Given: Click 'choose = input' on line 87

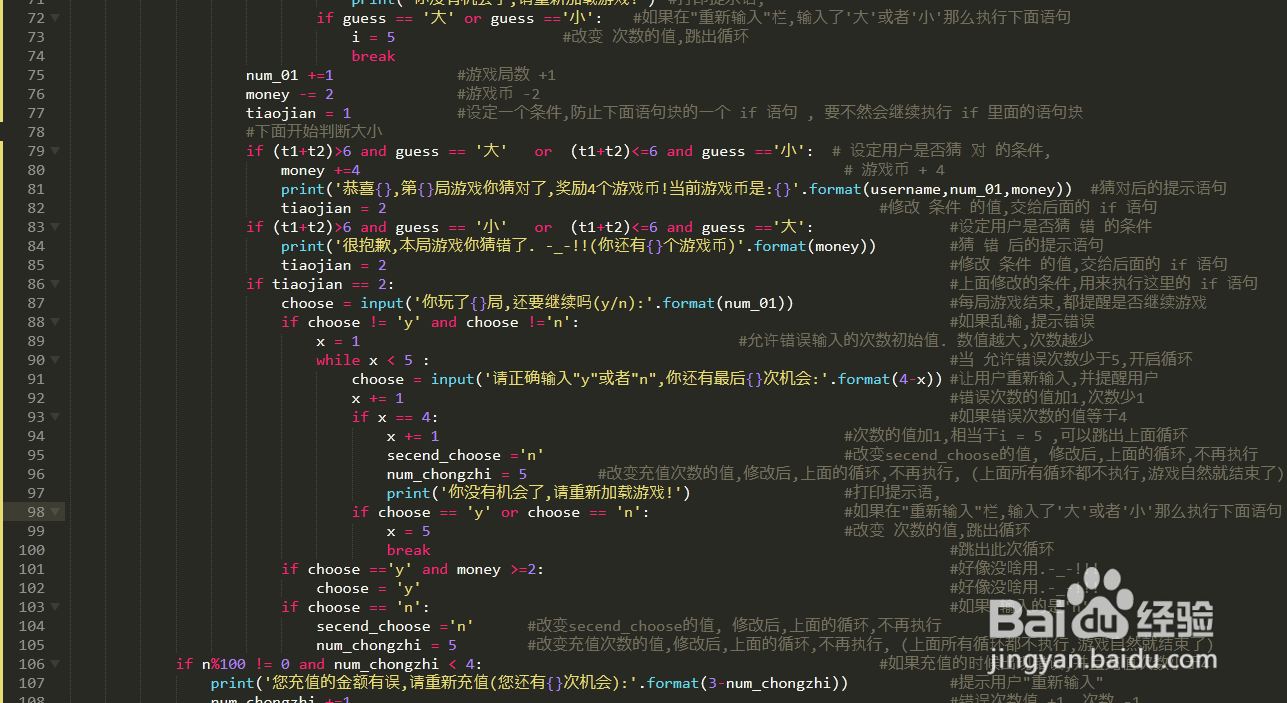Looking at the screenshot, I should click(x=341, y=303).
